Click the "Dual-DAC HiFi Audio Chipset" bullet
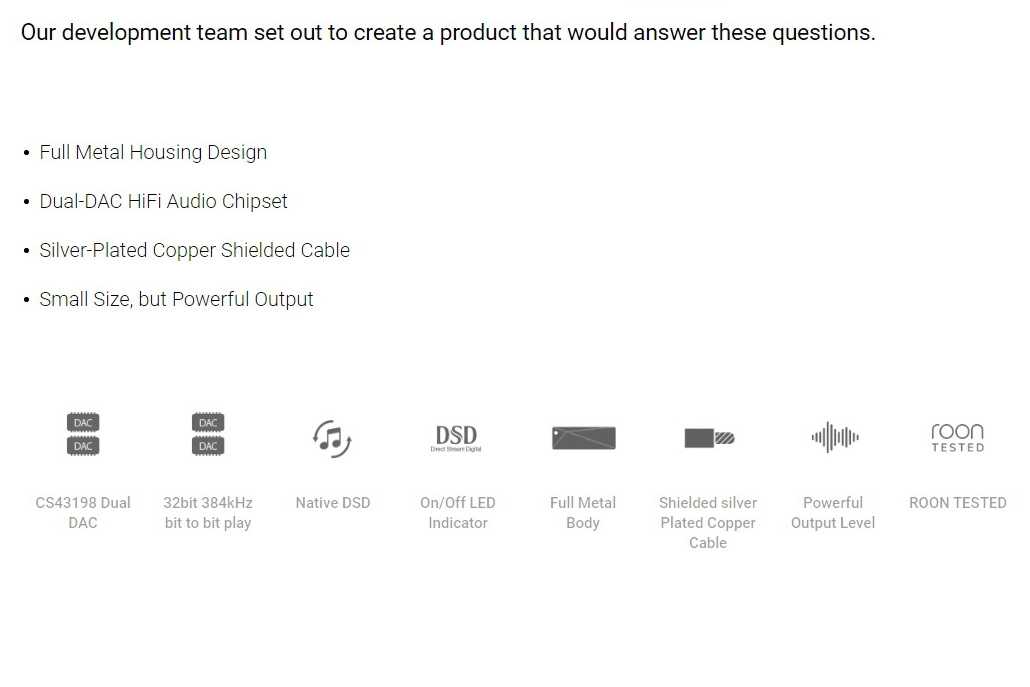 click(163, 201)
